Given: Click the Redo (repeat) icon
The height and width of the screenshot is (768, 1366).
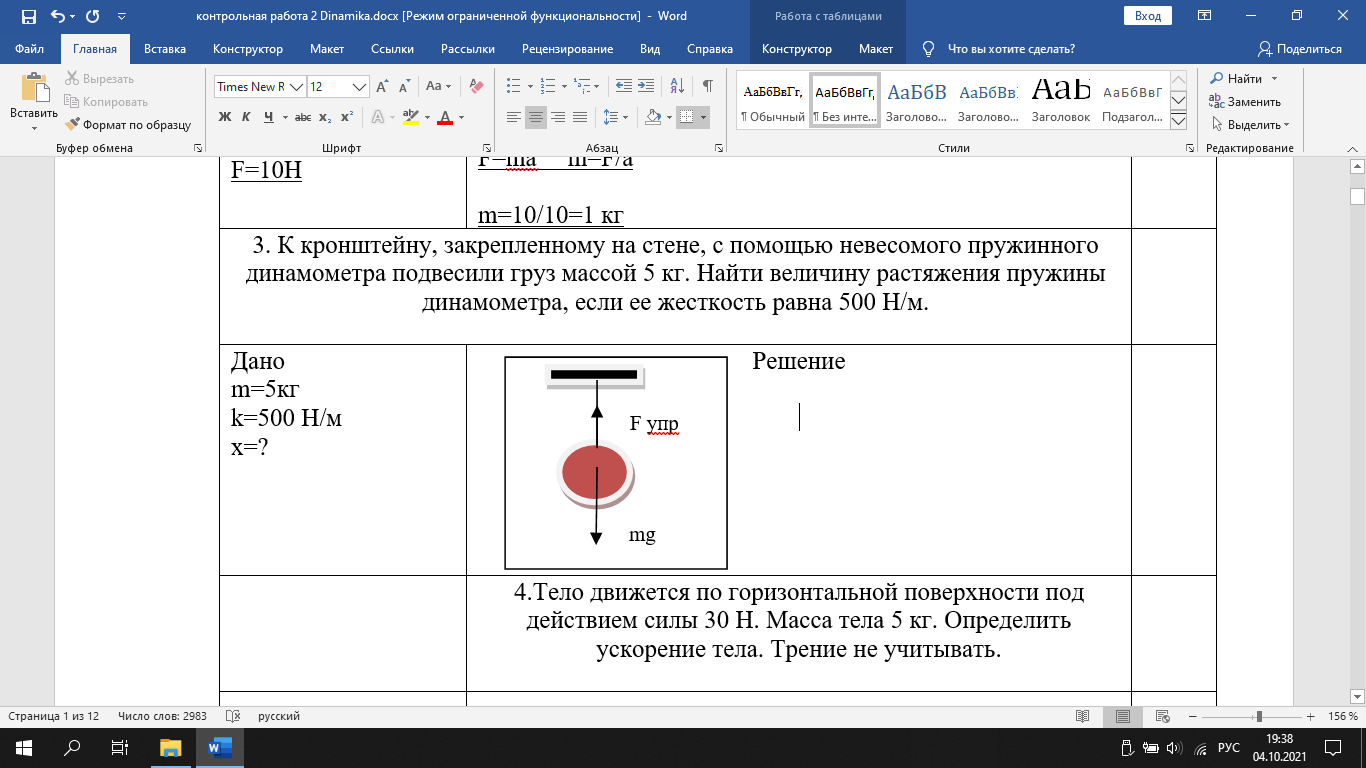Looking at the screenshot, I should pos(93,16).
